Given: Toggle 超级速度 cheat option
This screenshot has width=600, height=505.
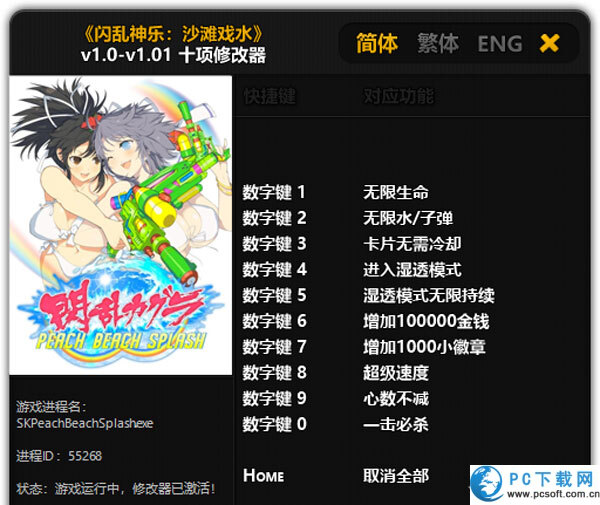Looking at the screenshot, I should [396, 373].
